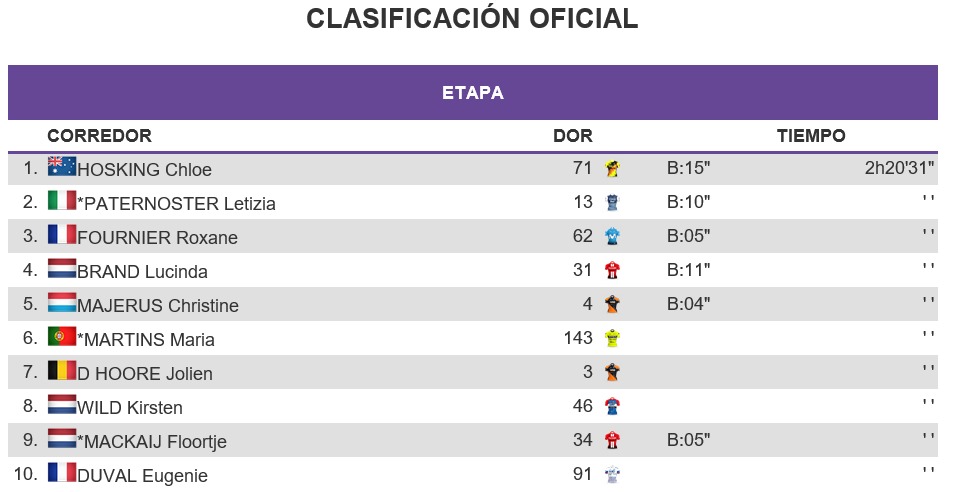The image size is (953, 492).
Task: Click the red jersey icon for bib 31
Action: (612, 270)
